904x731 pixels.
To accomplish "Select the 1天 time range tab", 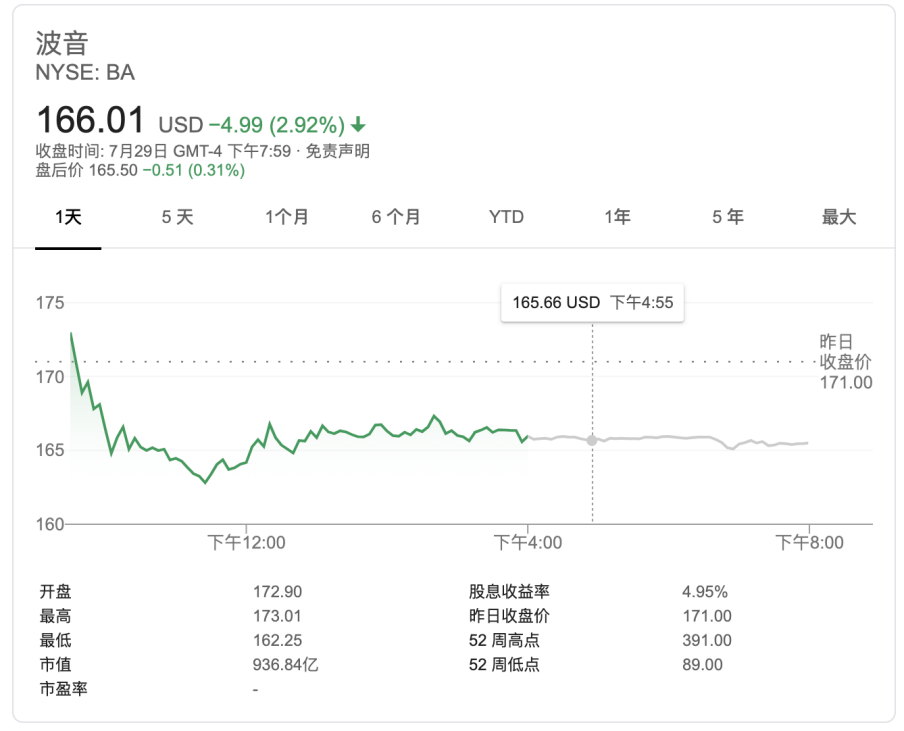I will 68,217.
